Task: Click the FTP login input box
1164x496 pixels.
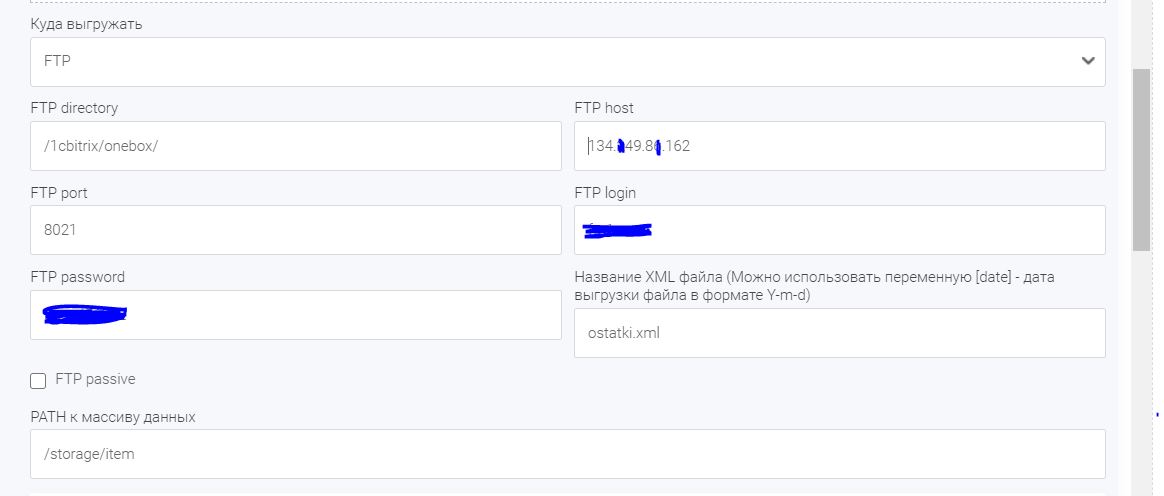Action: point(840,230)
